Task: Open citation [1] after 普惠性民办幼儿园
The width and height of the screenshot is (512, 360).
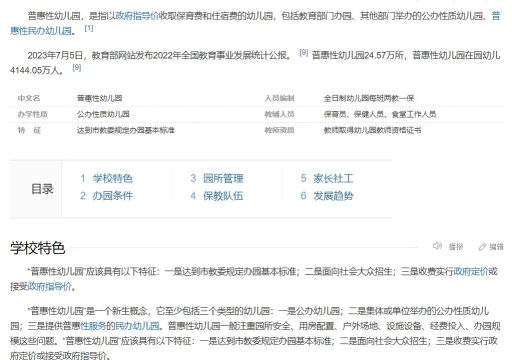Action: [89, 28]
